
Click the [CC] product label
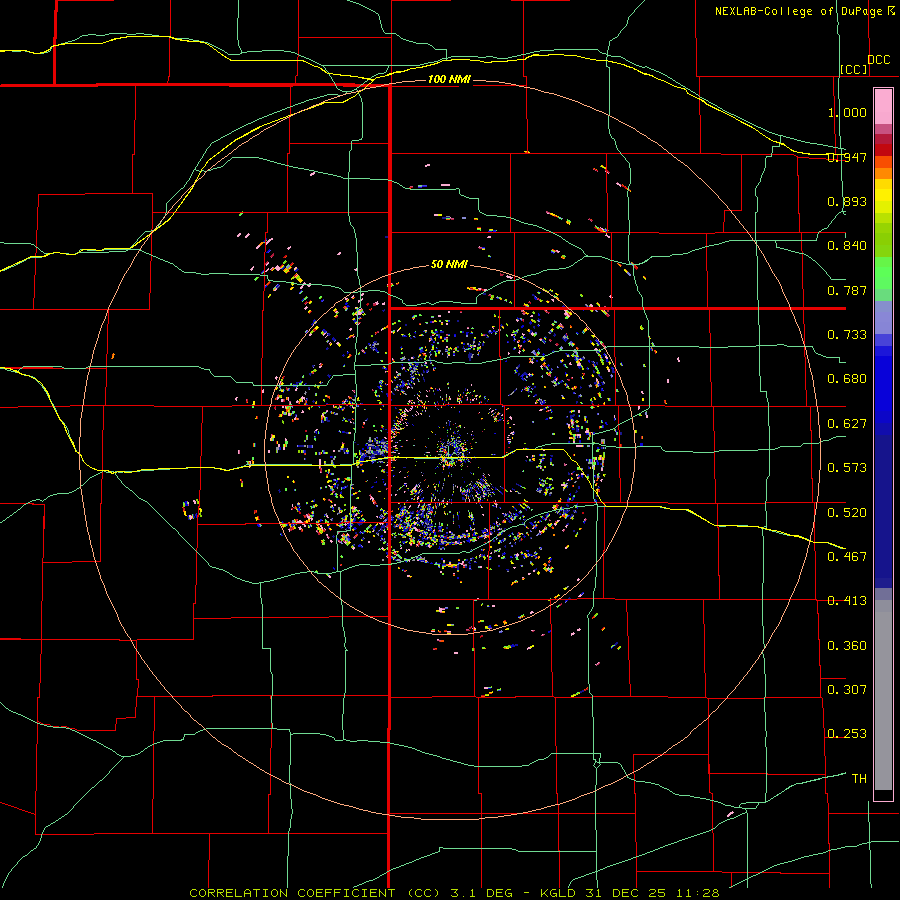tap(854, 69)
